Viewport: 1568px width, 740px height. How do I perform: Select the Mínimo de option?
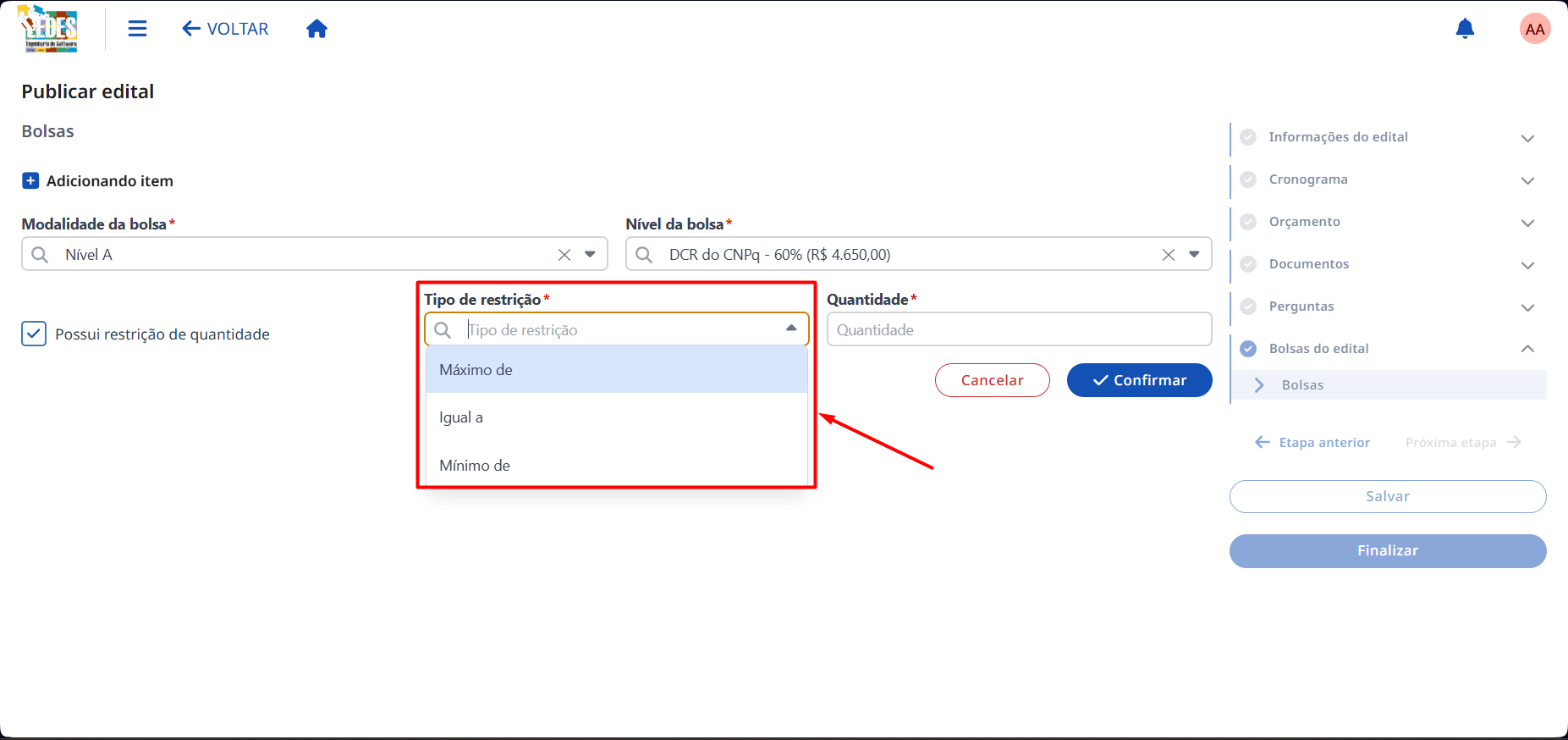(617, 466)
